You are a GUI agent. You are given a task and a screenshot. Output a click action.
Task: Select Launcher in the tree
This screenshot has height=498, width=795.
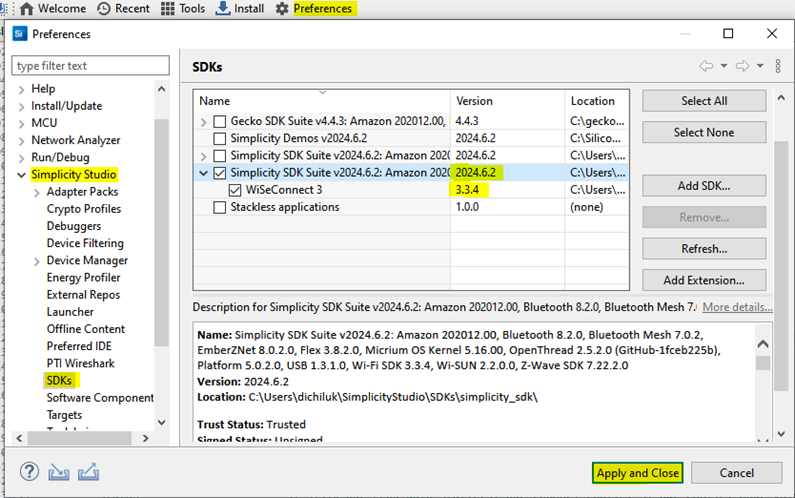click(x=70, y=312)
